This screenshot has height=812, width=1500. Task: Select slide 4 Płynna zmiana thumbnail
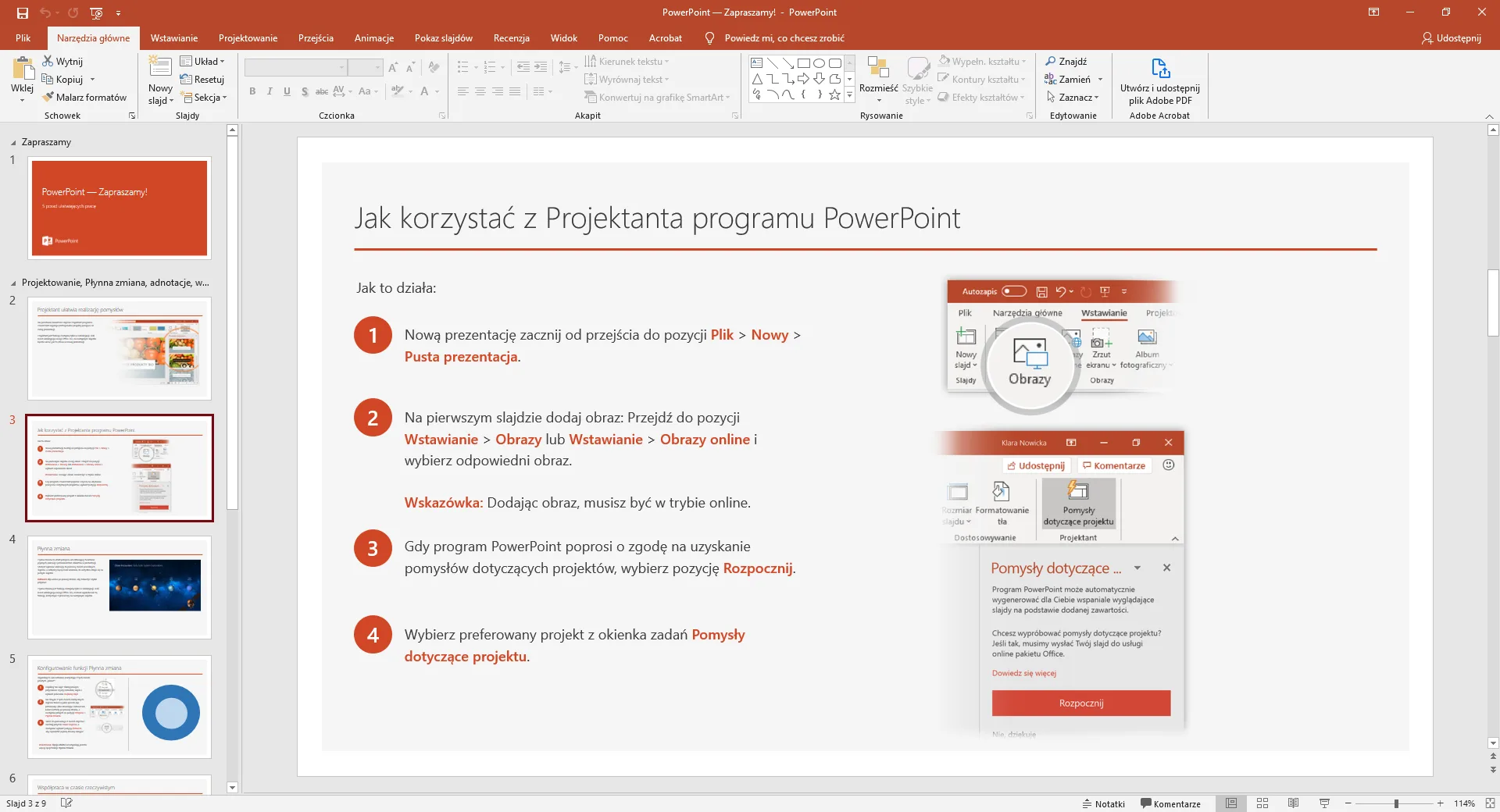(x=120, y=587)
